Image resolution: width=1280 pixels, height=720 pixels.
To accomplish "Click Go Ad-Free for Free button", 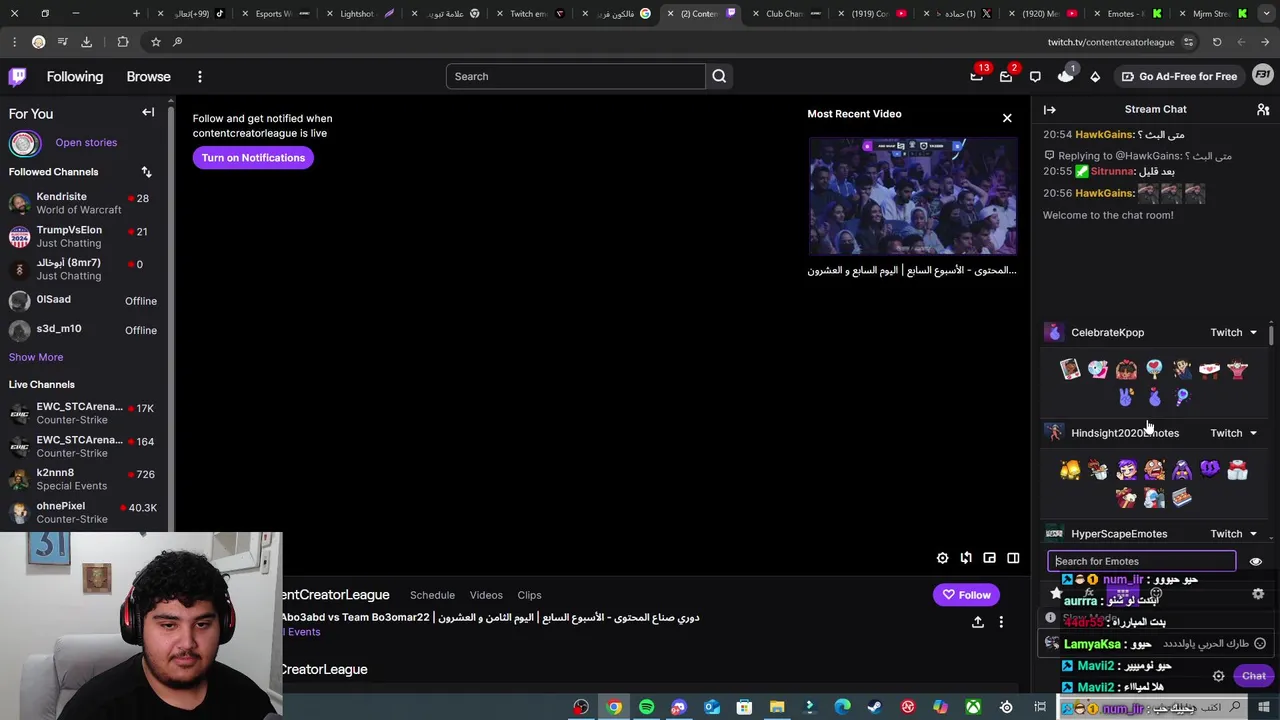I will (1178, 76).
